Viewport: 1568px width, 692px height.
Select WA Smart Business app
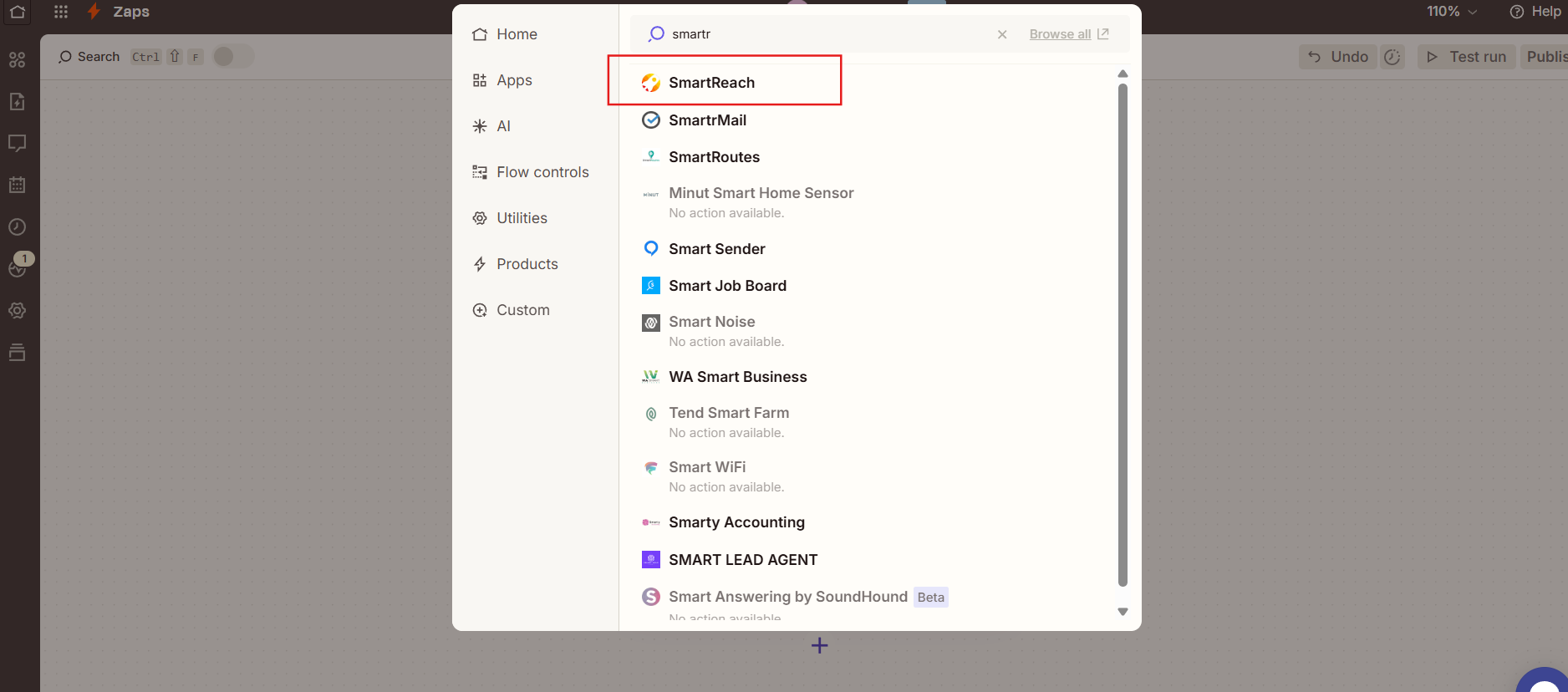[873, 377]
